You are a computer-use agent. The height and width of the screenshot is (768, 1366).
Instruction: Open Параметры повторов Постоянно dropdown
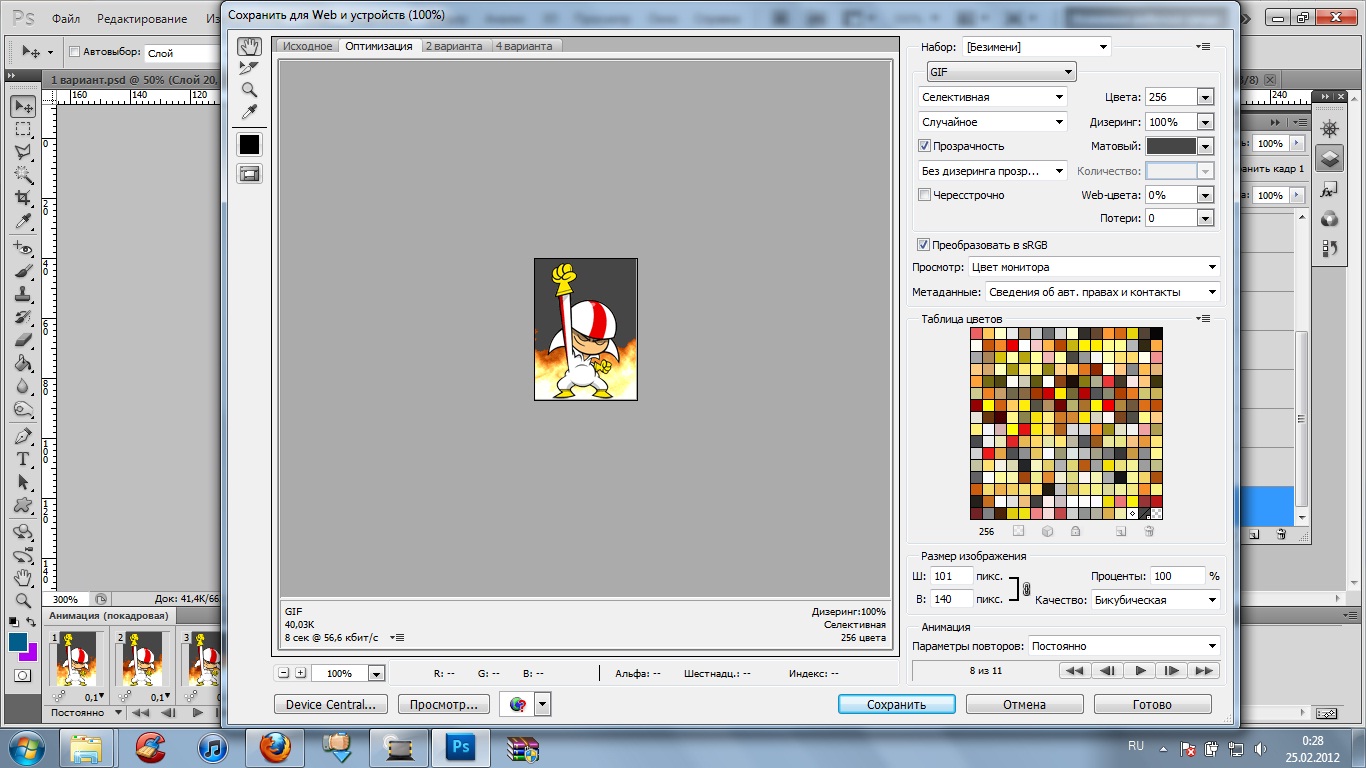click(1124, 646)
